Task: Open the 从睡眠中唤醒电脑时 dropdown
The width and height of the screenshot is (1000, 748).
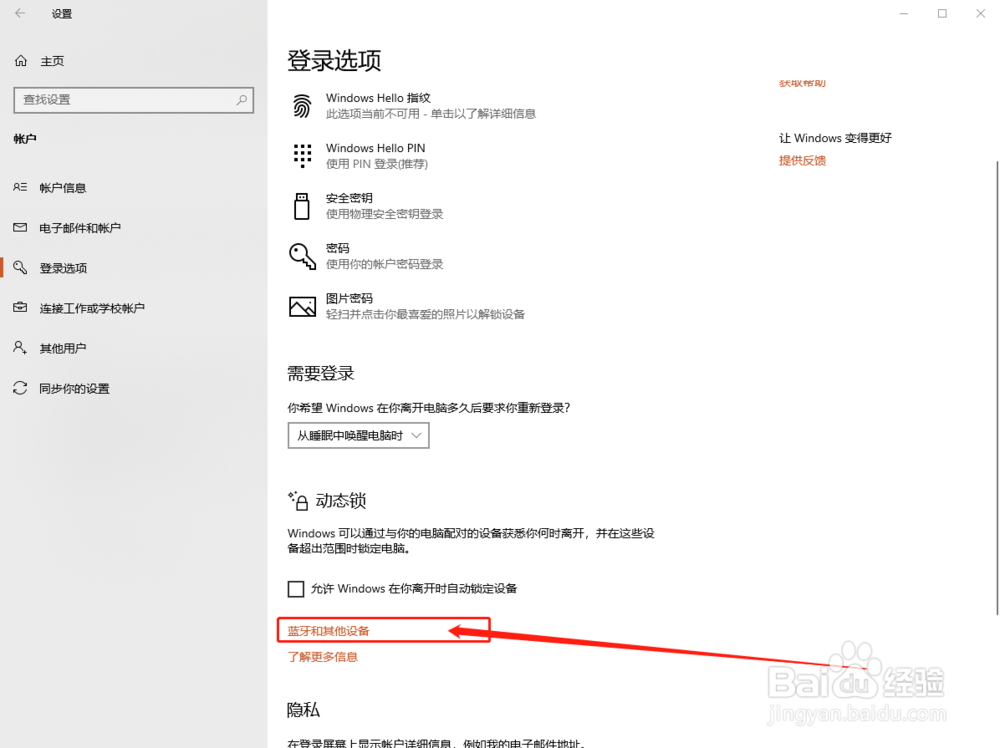Action: (x=358, y=436)
